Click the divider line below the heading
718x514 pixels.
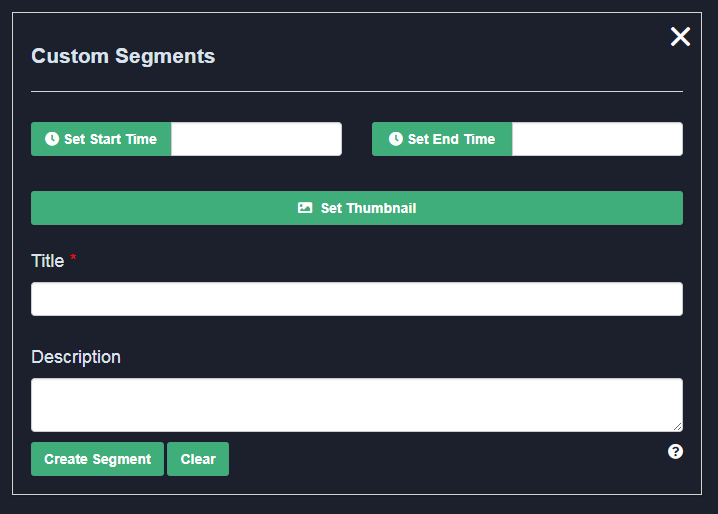357,91
